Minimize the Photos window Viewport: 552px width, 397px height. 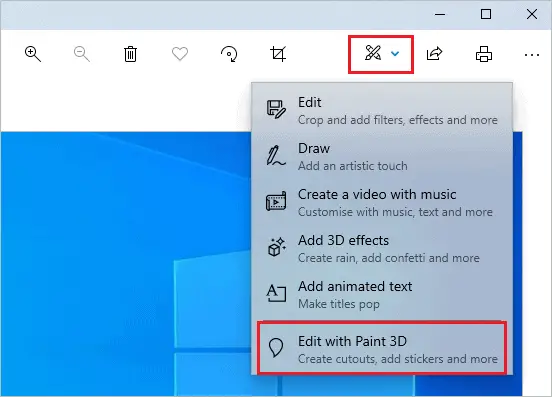point(440,14)
